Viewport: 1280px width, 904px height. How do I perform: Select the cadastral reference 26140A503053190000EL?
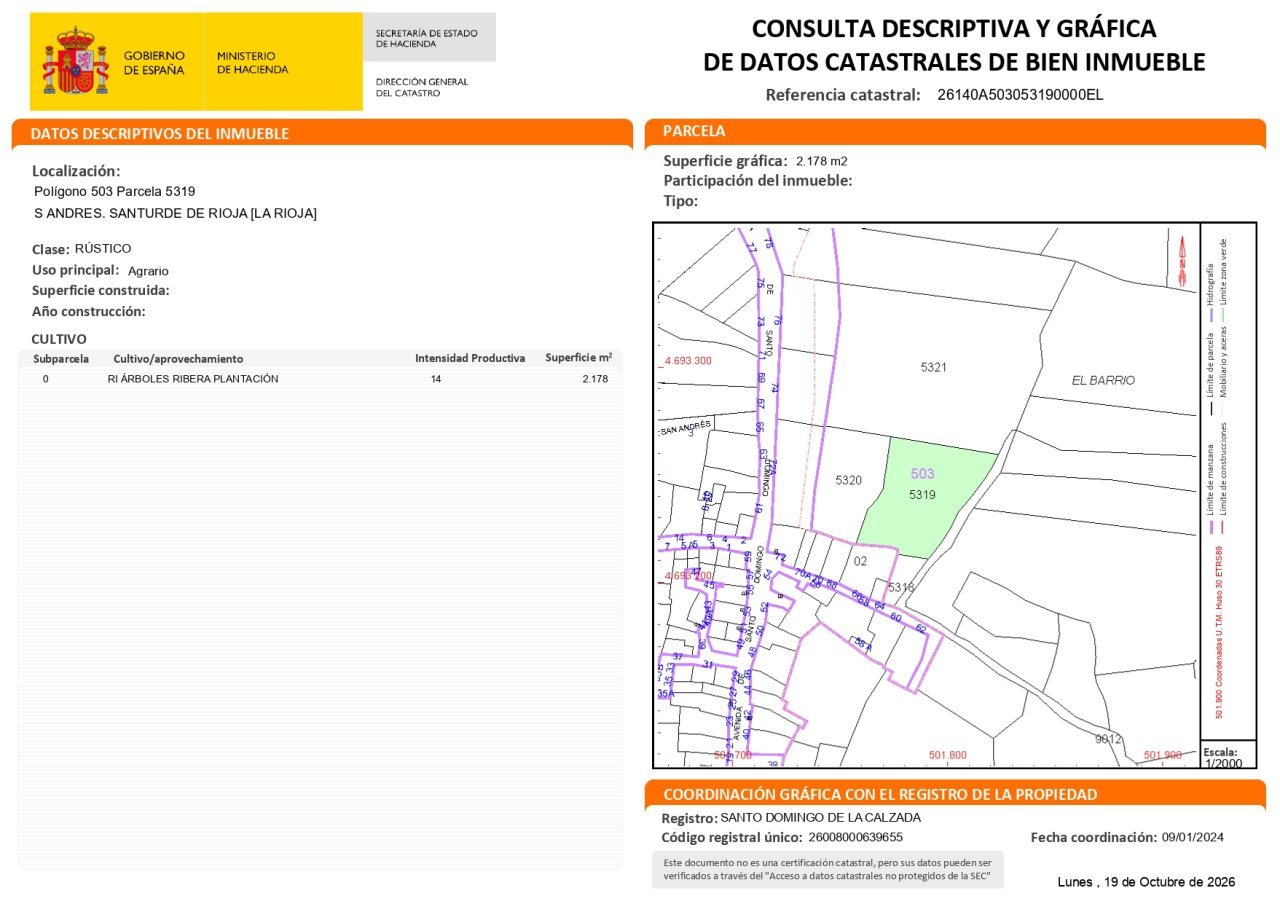tap(1020, 95)
